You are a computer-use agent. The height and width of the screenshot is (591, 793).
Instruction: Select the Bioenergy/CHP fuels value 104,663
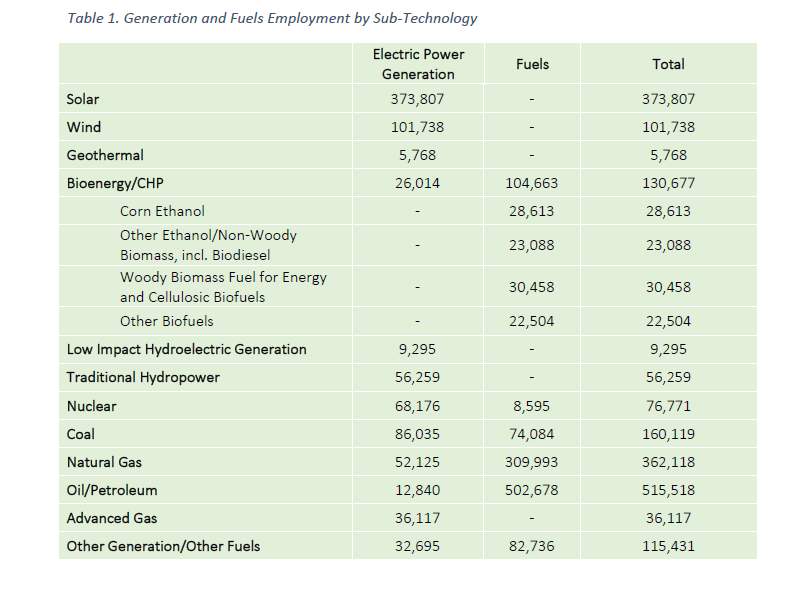point(532,183)
